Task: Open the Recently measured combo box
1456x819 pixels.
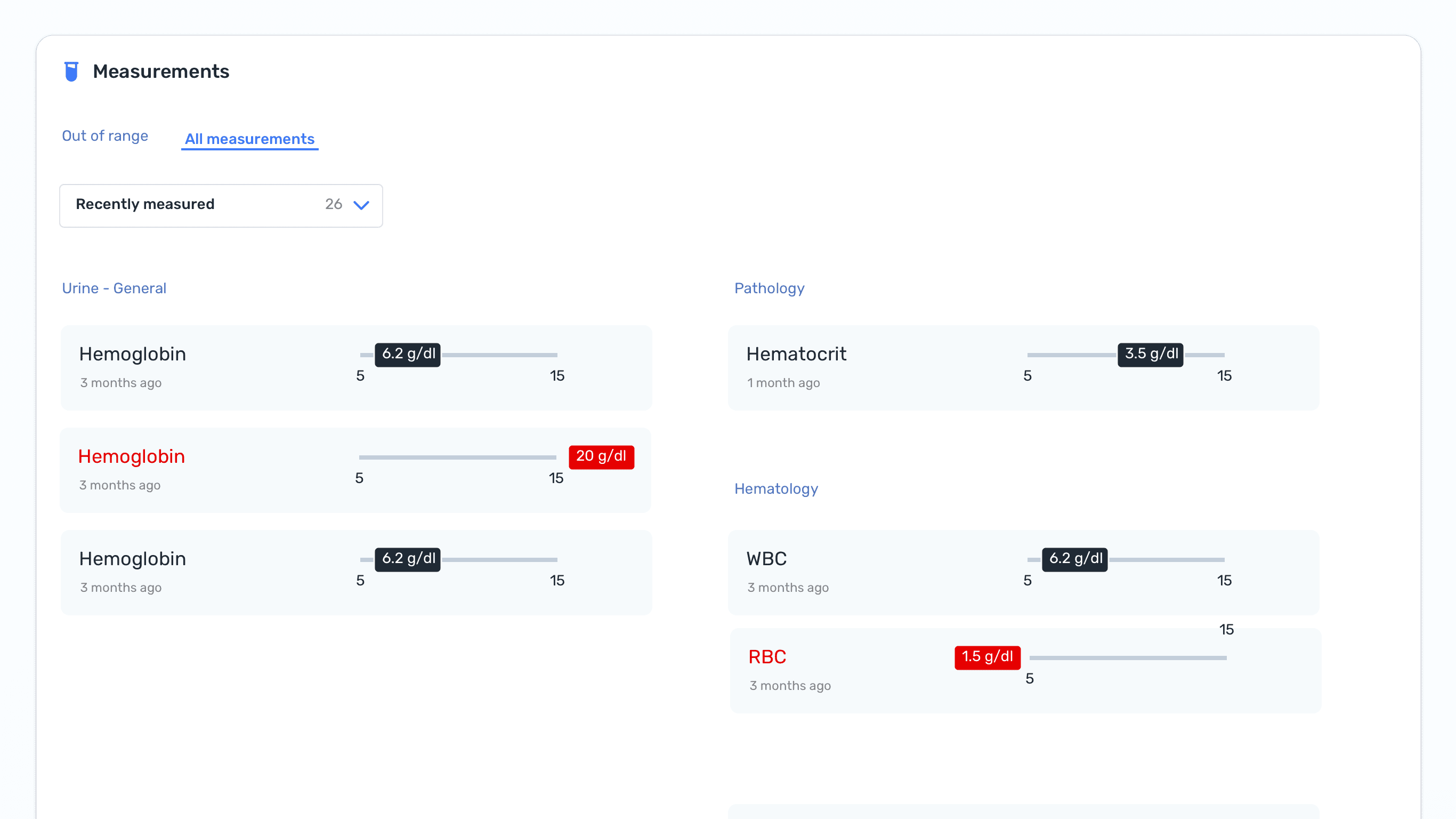Action: [221, 205]
